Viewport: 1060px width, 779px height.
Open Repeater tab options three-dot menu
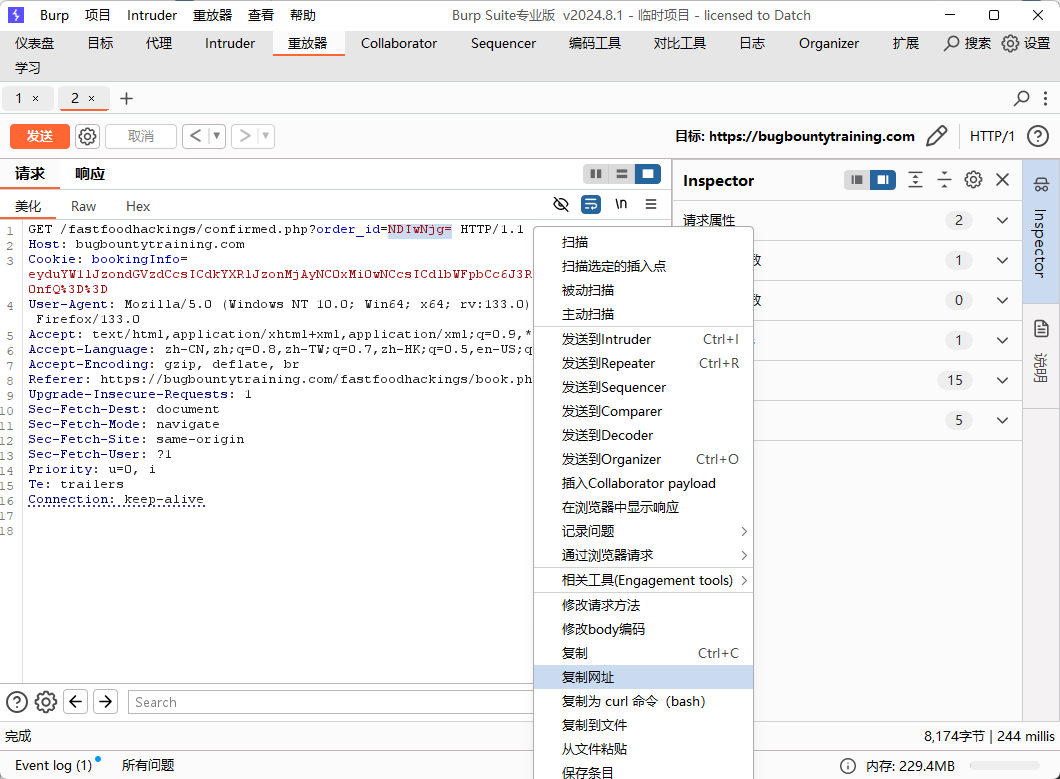pyautogui.click(x=1045, y=99)
